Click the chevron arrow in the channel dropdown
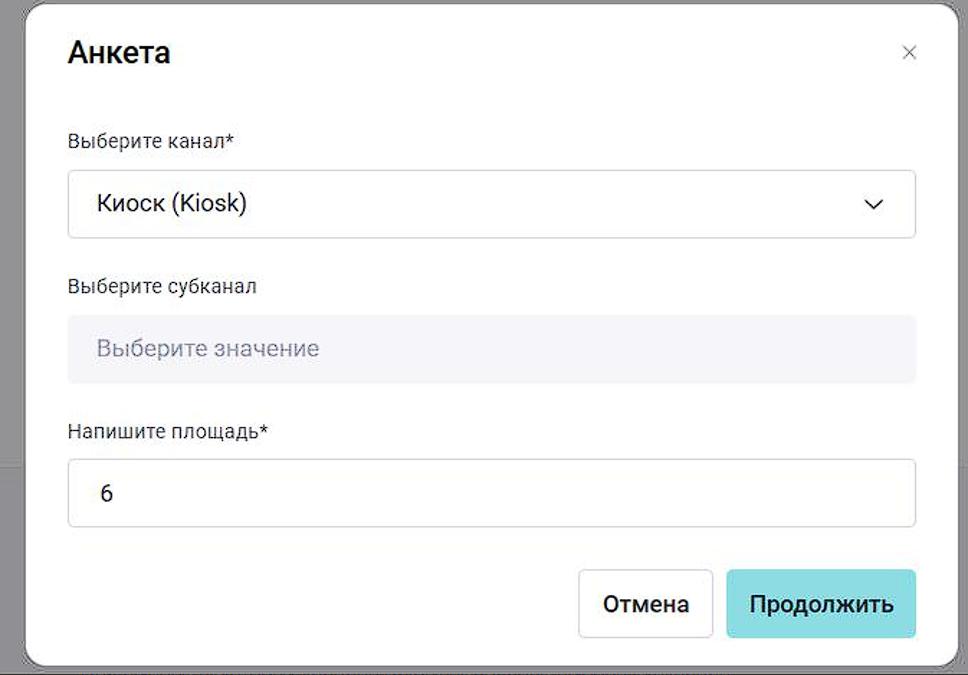This screenshot has width=968, height=675. pyautogui.click(x=873, y=204)
